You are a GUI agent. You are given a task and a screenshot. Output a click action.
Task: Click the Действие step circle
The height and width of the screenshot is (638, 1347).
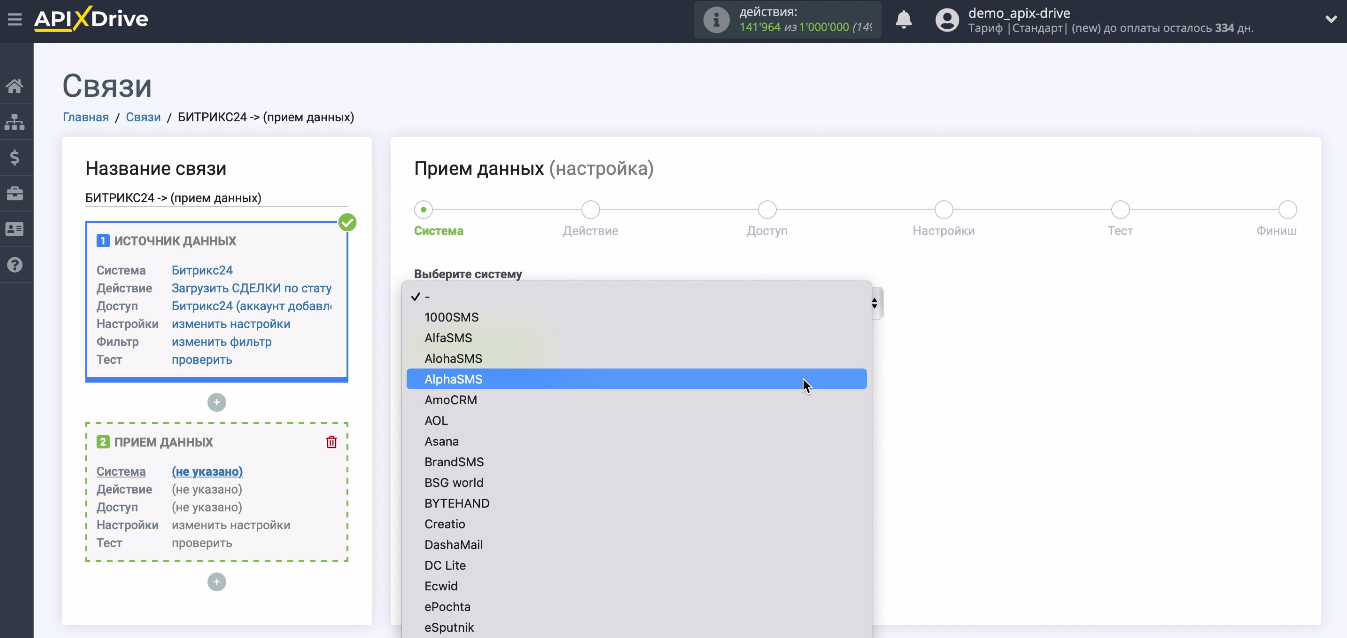(x=591, y=210)
